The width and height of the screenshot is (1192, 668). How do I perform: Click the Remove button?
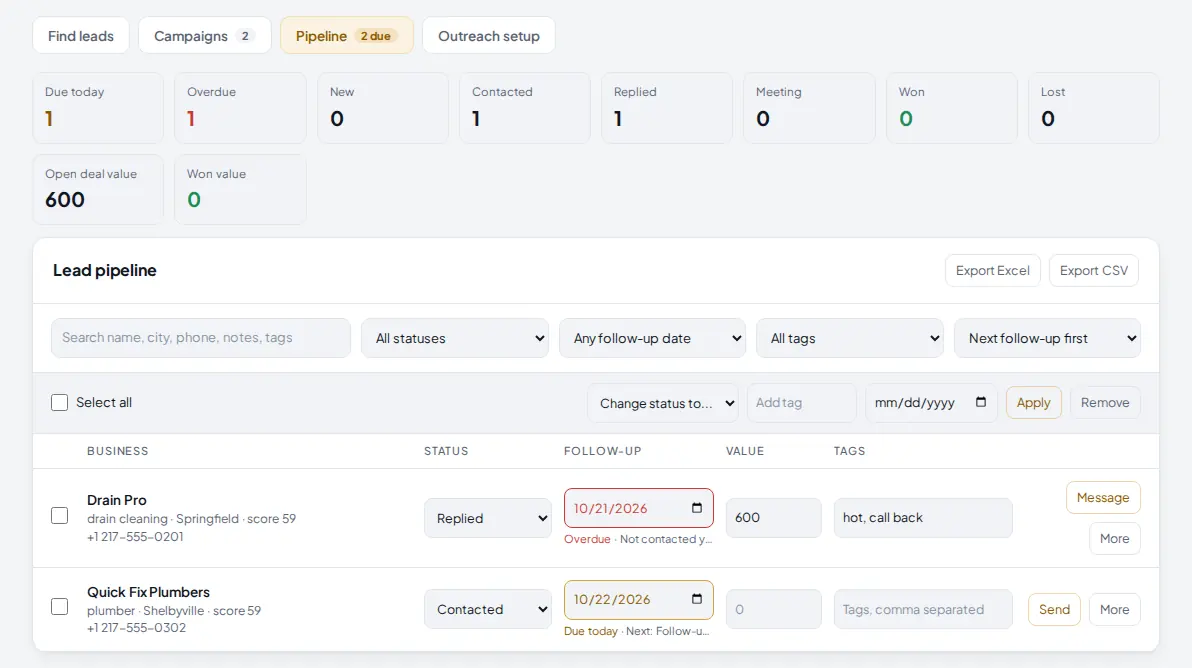coord(1105,403)
